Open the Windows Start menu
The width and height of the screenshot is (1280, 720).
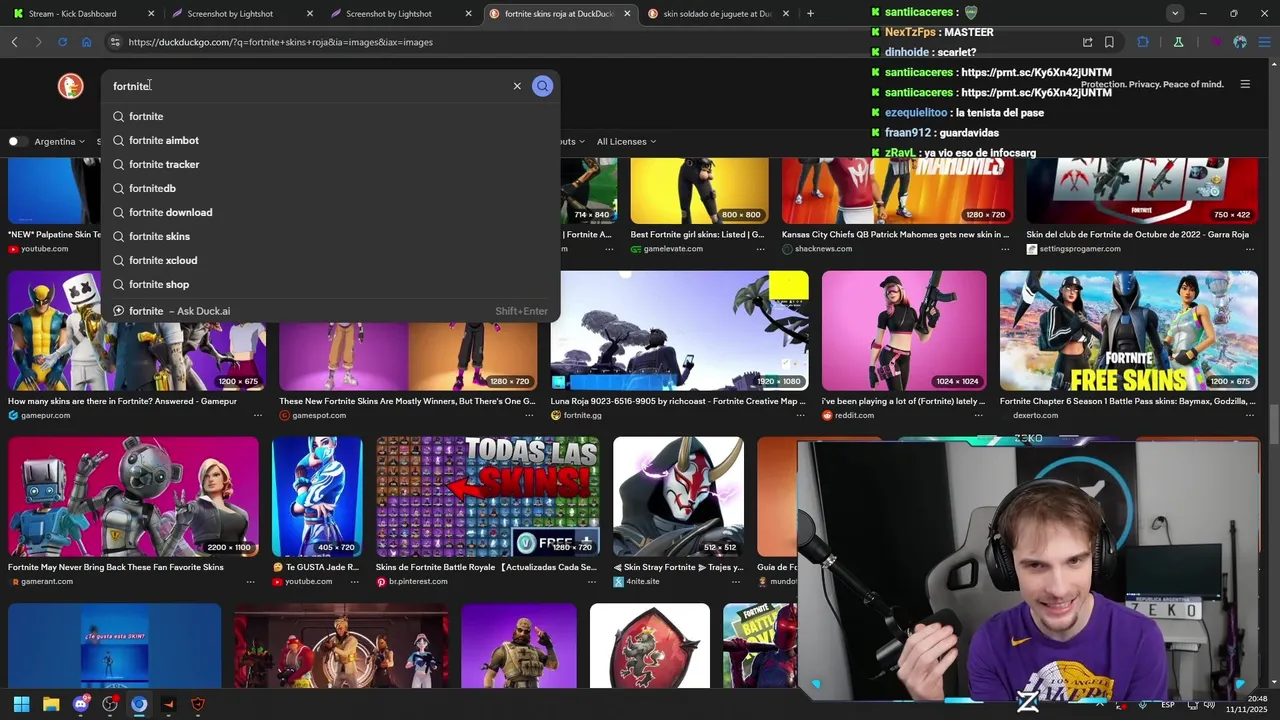21,704
